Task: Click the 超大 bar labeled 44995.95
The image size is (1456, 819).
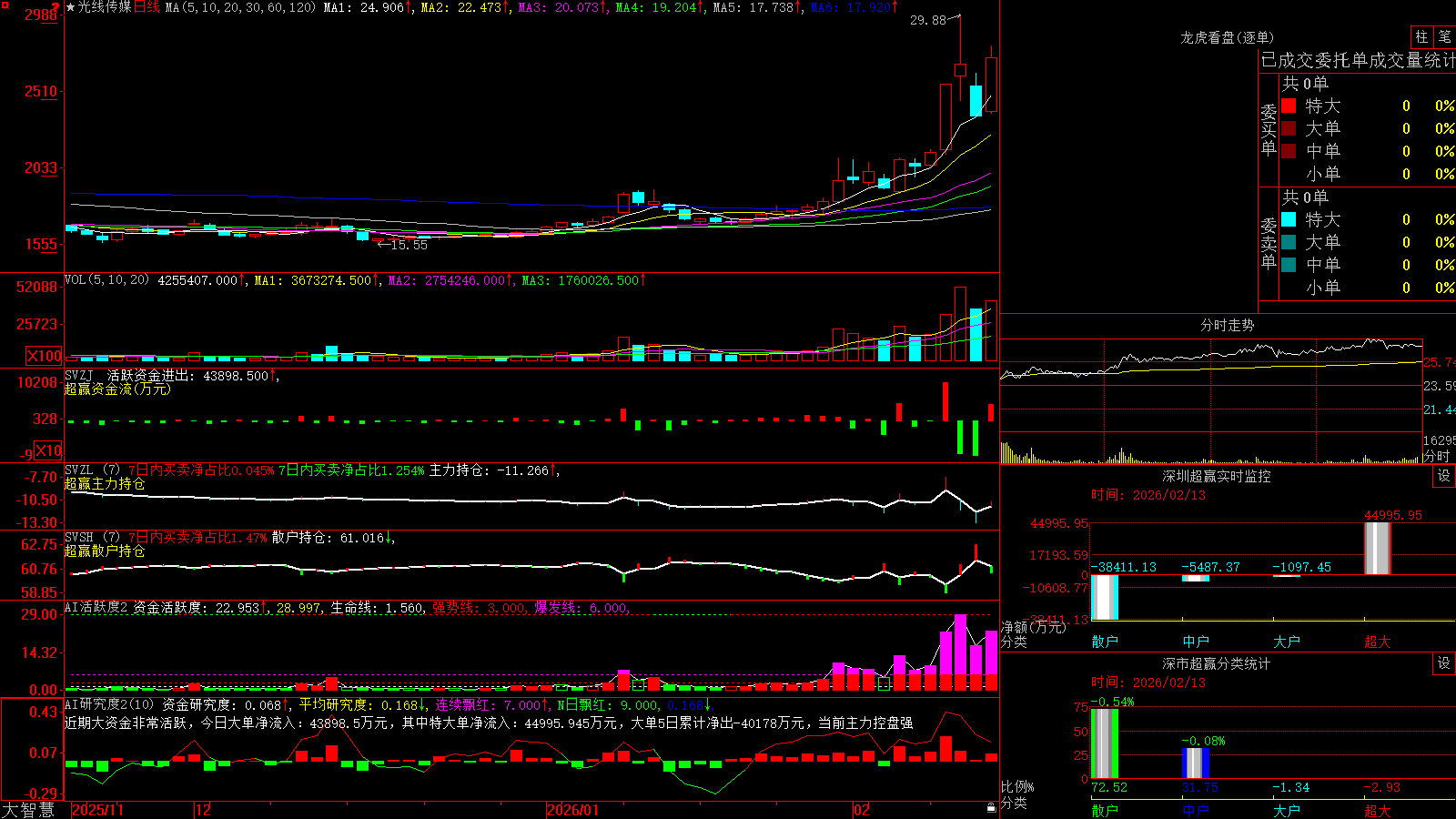Action: (1378, 548)
